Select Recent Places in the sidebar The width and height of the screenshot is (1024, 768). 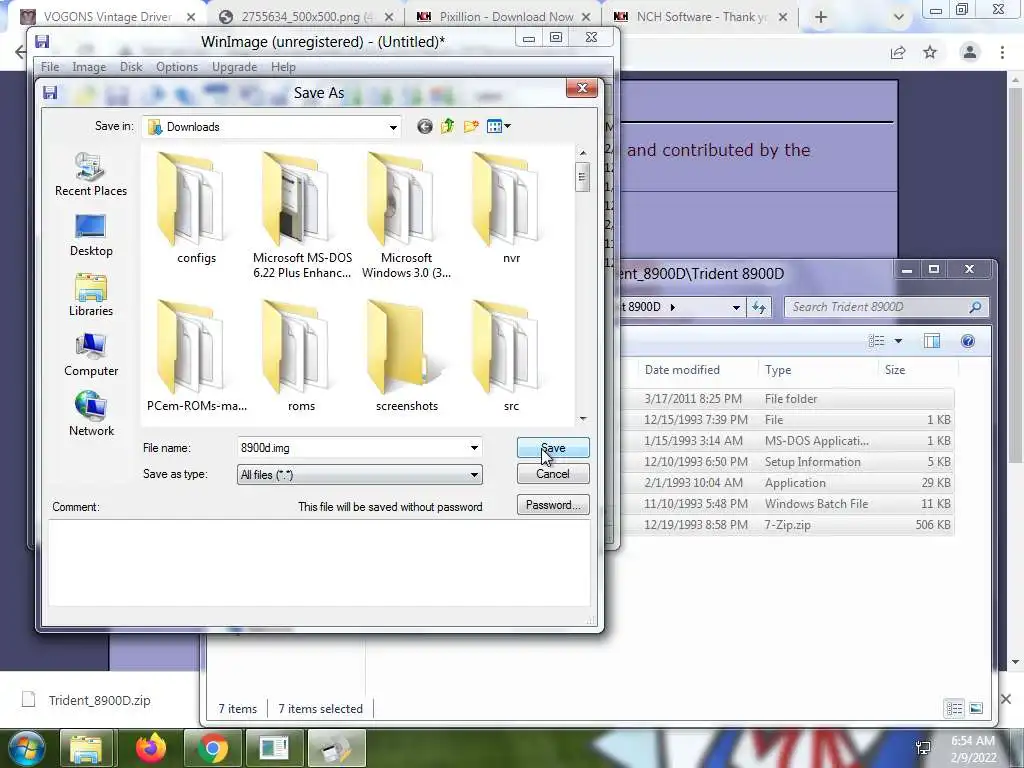[x=91, y=174]
